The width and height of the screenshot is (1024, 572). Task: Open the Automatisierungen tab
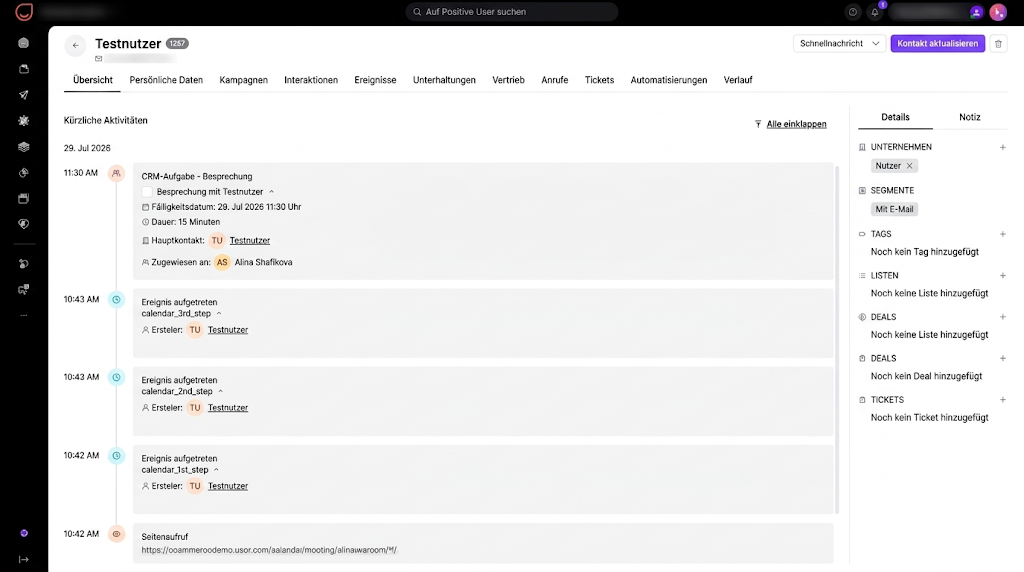669,80
